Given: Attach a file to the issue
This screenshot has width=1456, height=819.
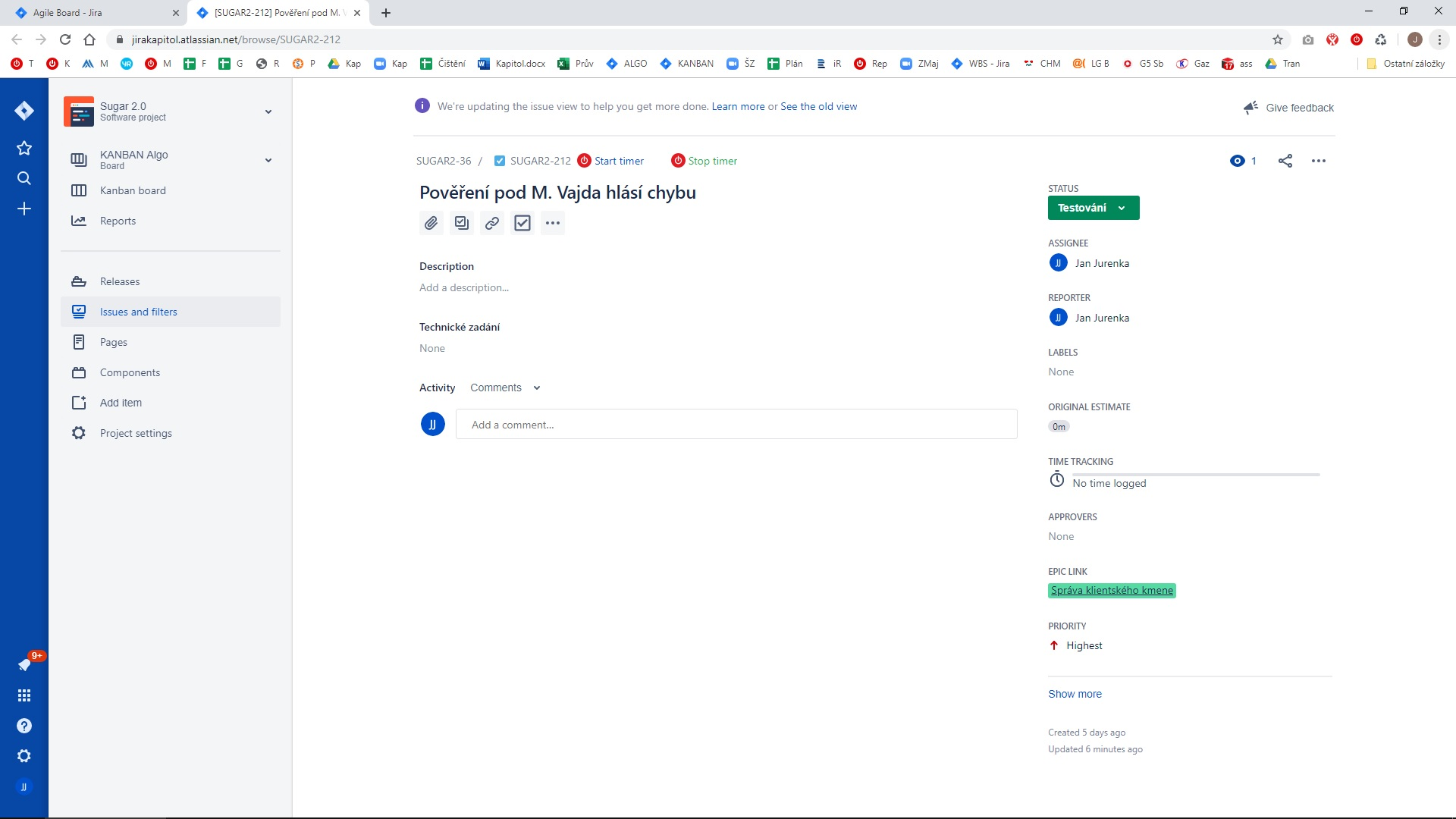Looking at the screenshot, I should [431, 222].
